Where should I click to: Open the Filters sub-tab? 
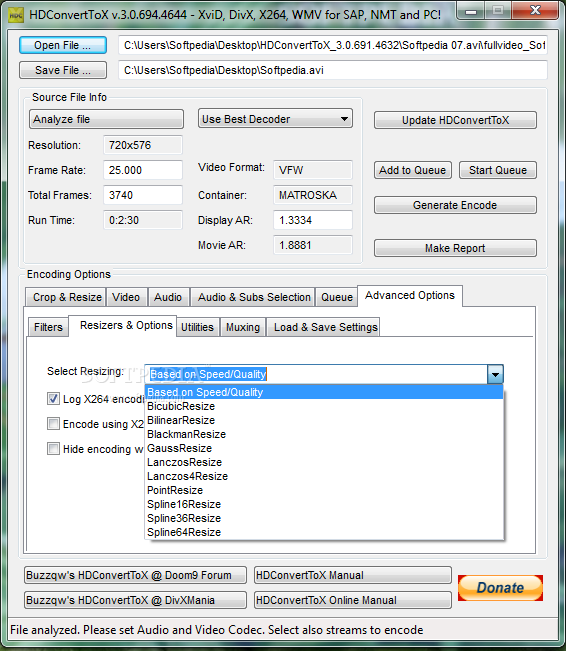[48, 327]
